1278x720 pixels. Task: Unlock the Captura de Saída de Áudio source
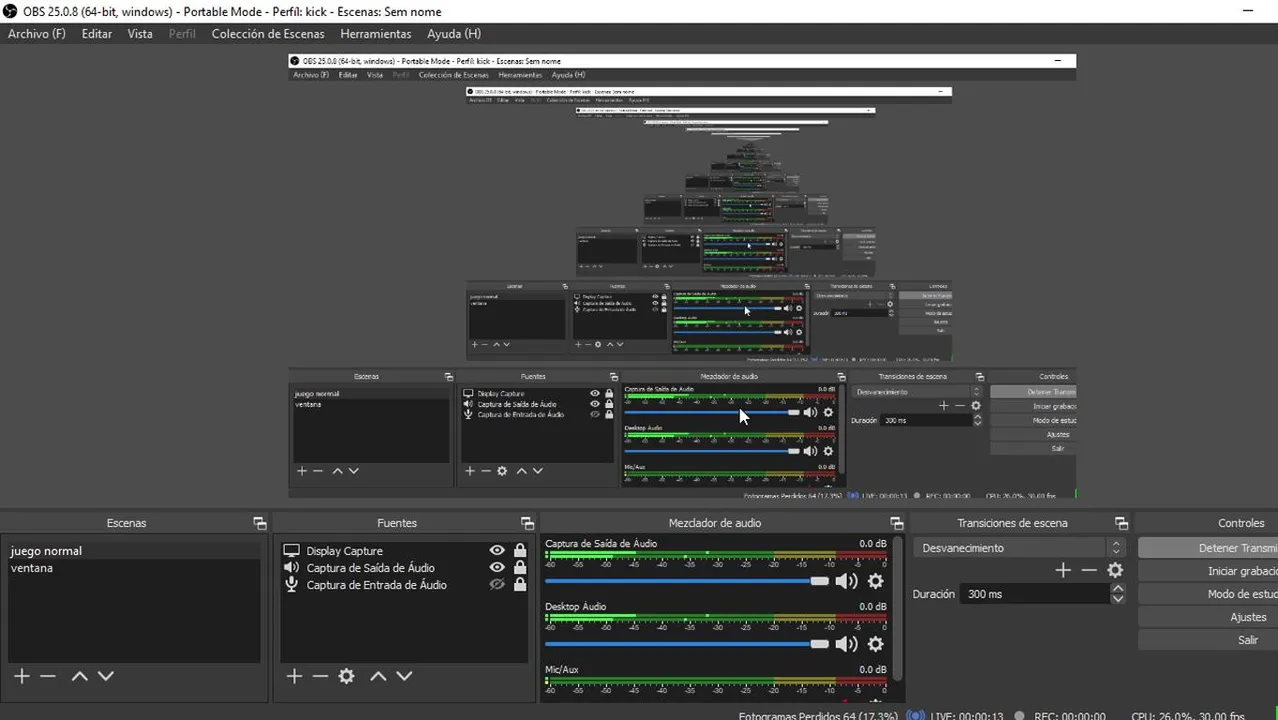click(520, 568)
